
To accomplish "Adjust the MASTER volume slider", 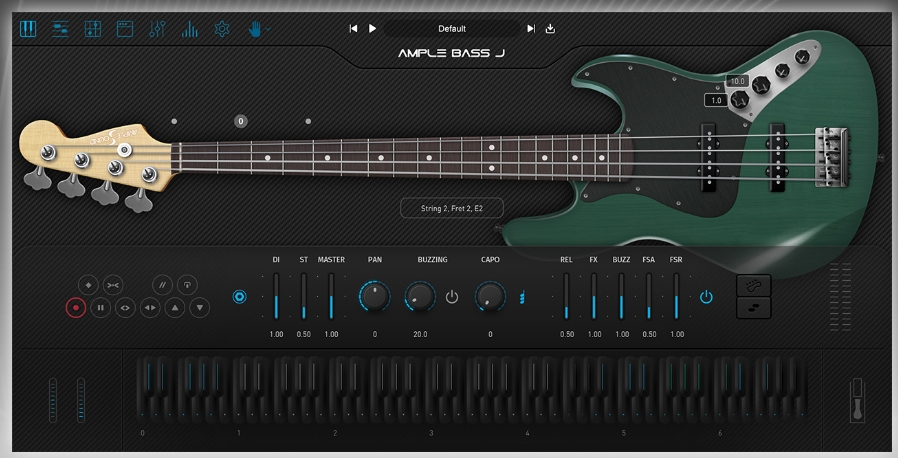I will tap(331, 296).
